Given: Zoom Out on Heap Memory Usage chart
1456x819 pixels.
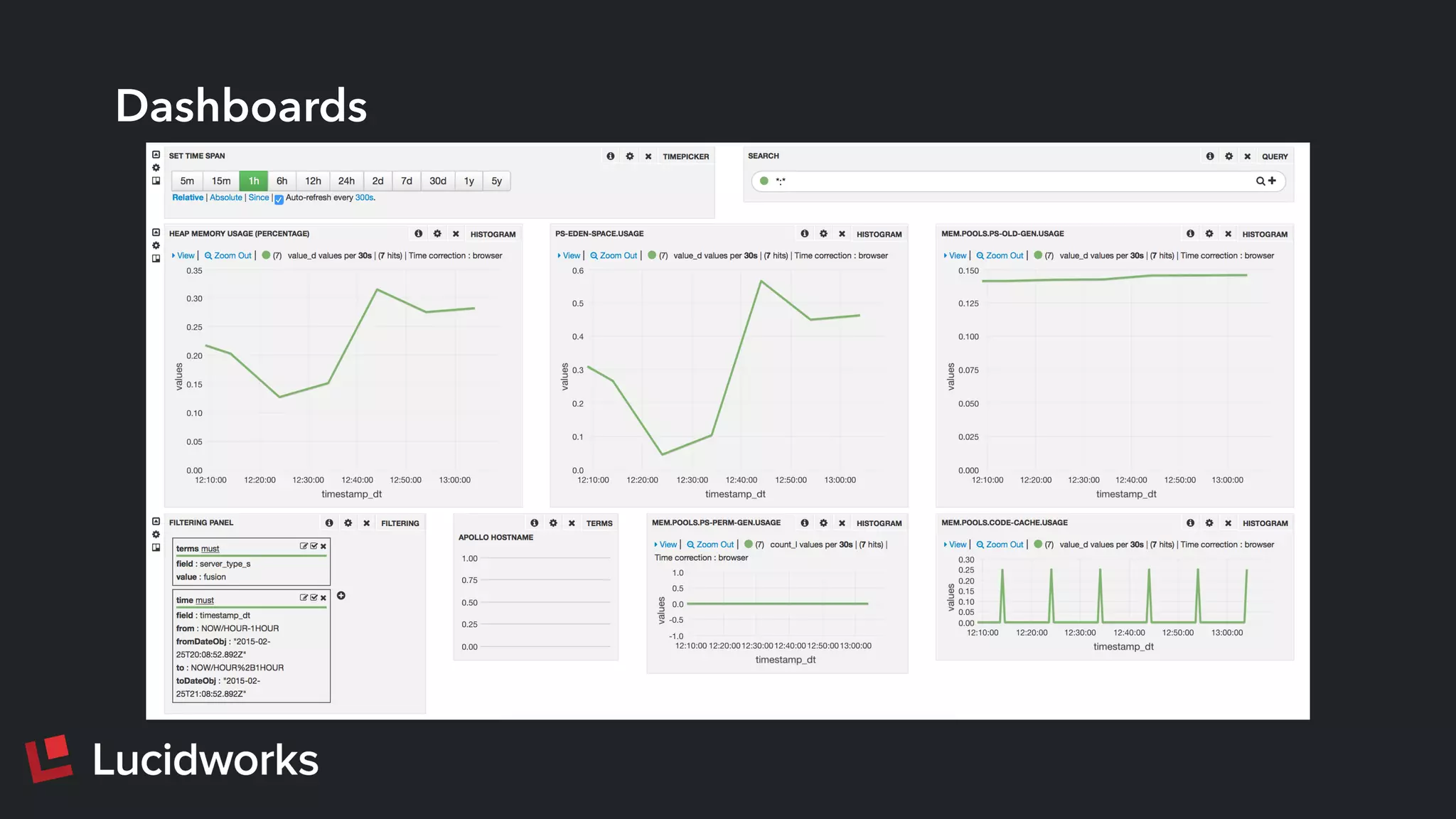Looking at the screenshot, I should [x=228, y=256].
